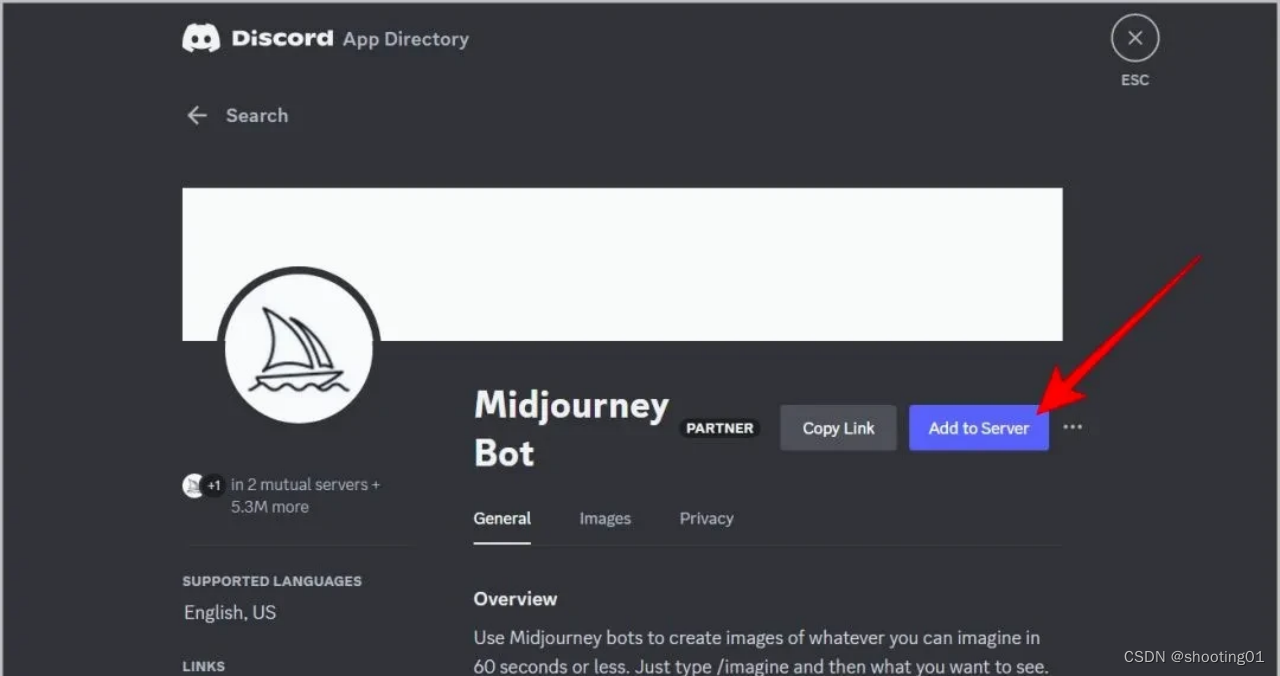Click the Midjourney Bot title
The image size is (1280, 676).
point(571,429)
